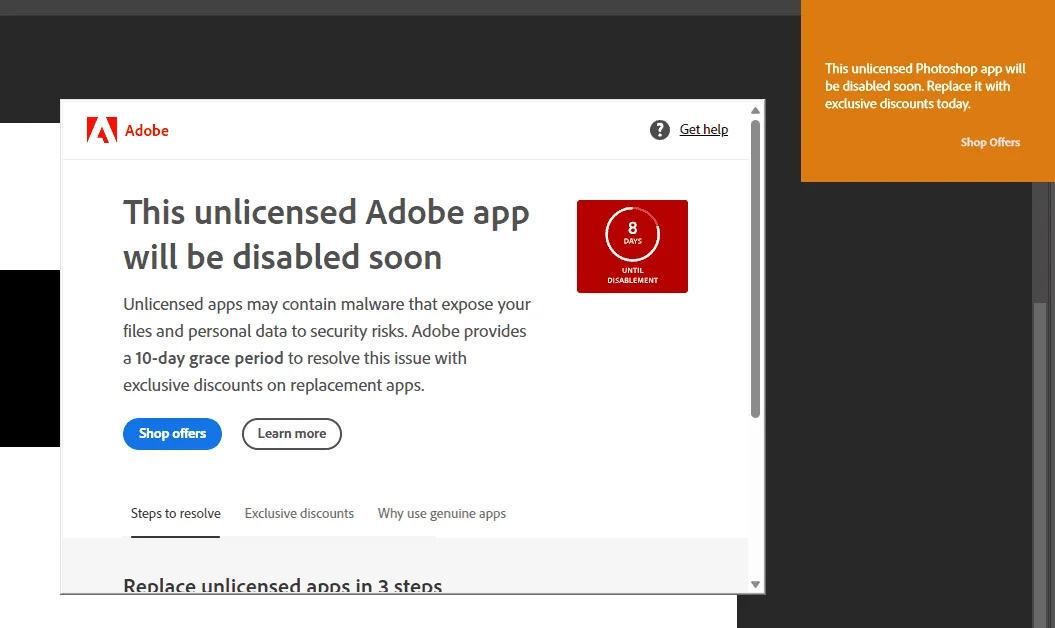1055x628 pixels.
Task: Click the orange unlicensed Photoshop notification text
Action: pyautogui.click(x=925, y=86)
